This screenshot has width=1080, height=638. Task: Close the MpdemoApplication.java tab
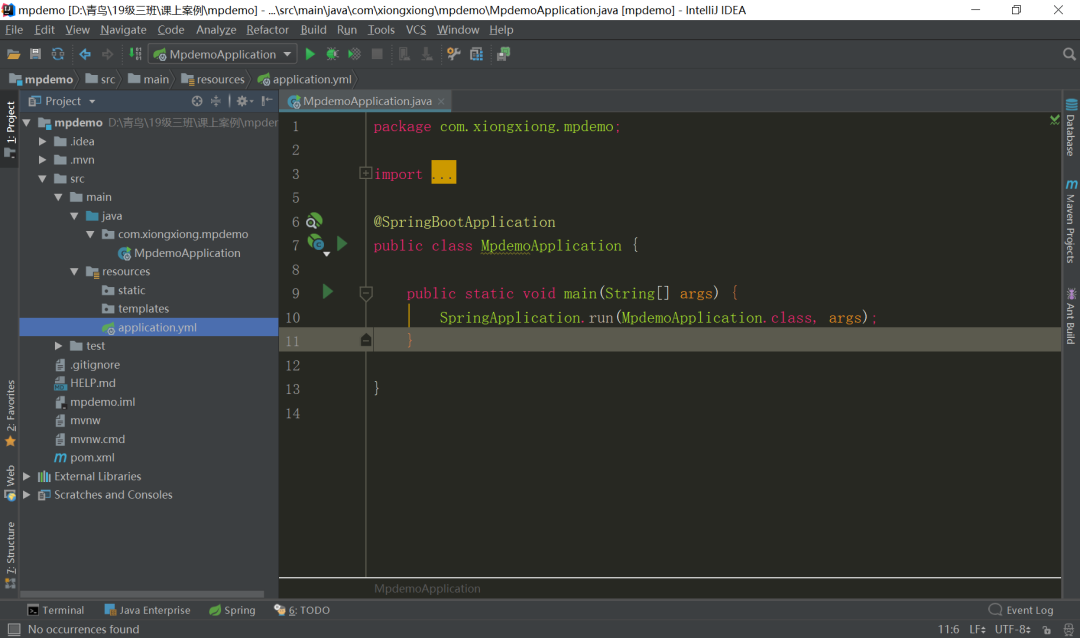pyautogui.click(x=442, y=101)
